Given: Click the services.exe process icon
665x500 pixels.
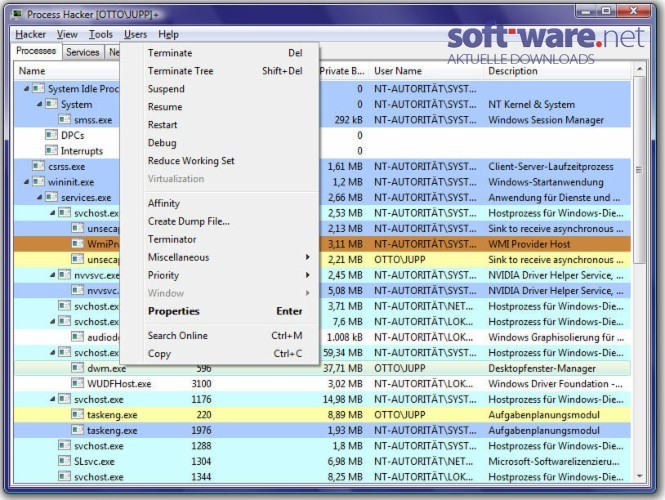Looking at the screenshot, I should coord(51,197).
